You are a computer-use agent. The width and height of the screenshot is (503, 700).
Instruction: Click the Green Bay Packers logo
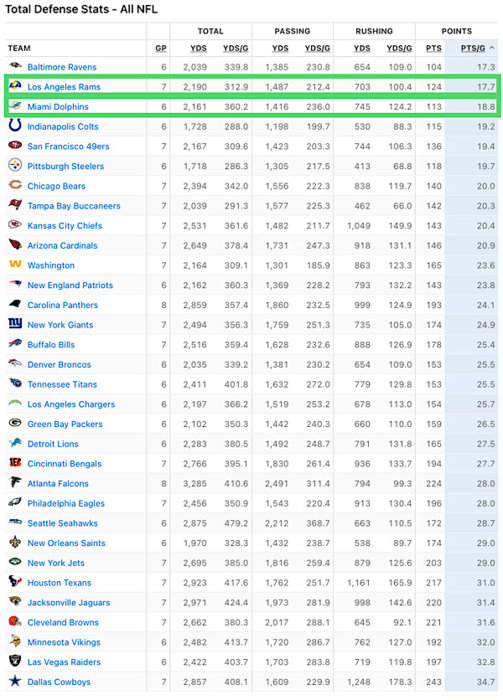coord(15,423)
